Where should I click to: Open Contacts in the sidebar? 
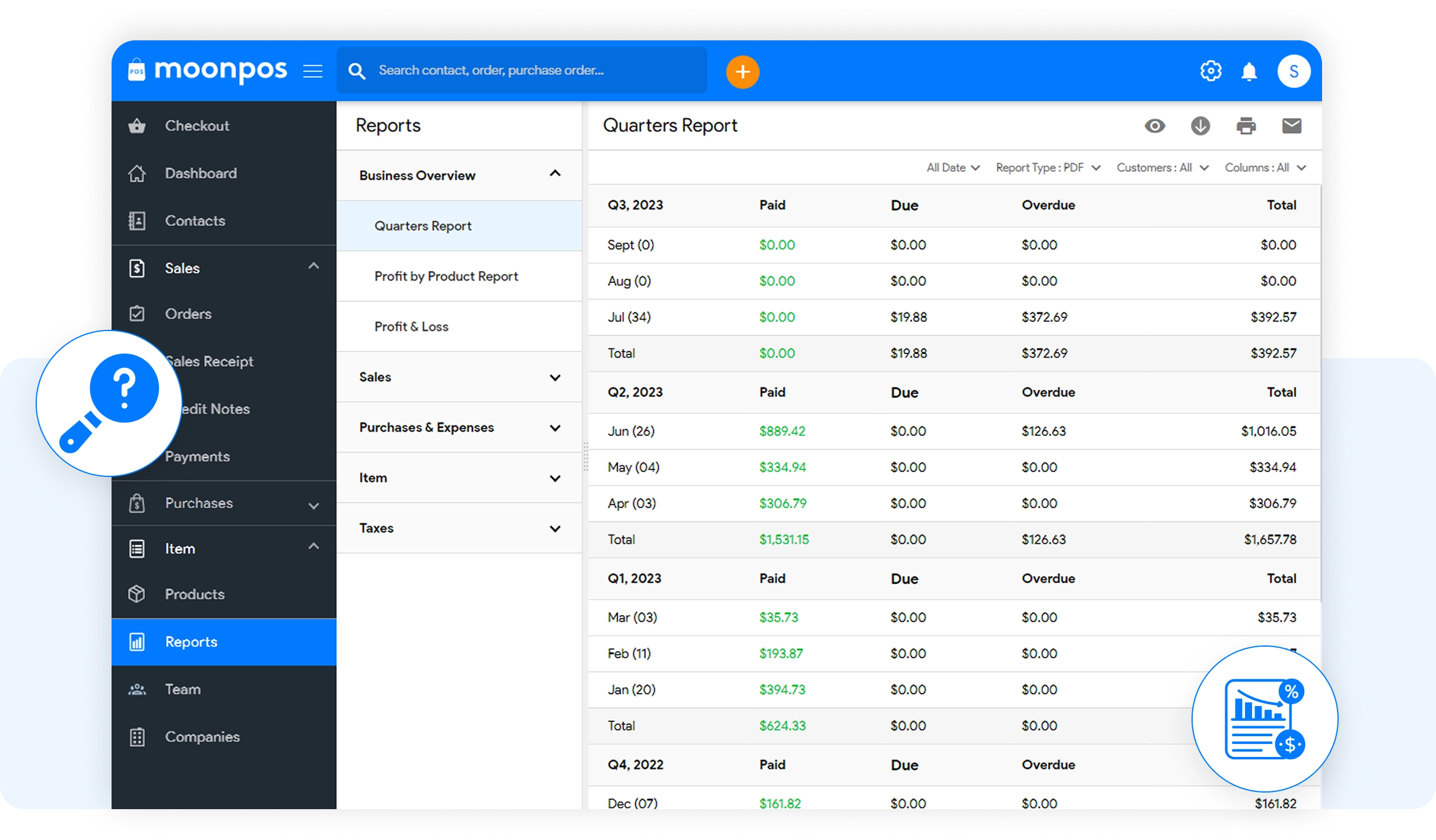tap(195, 221)
